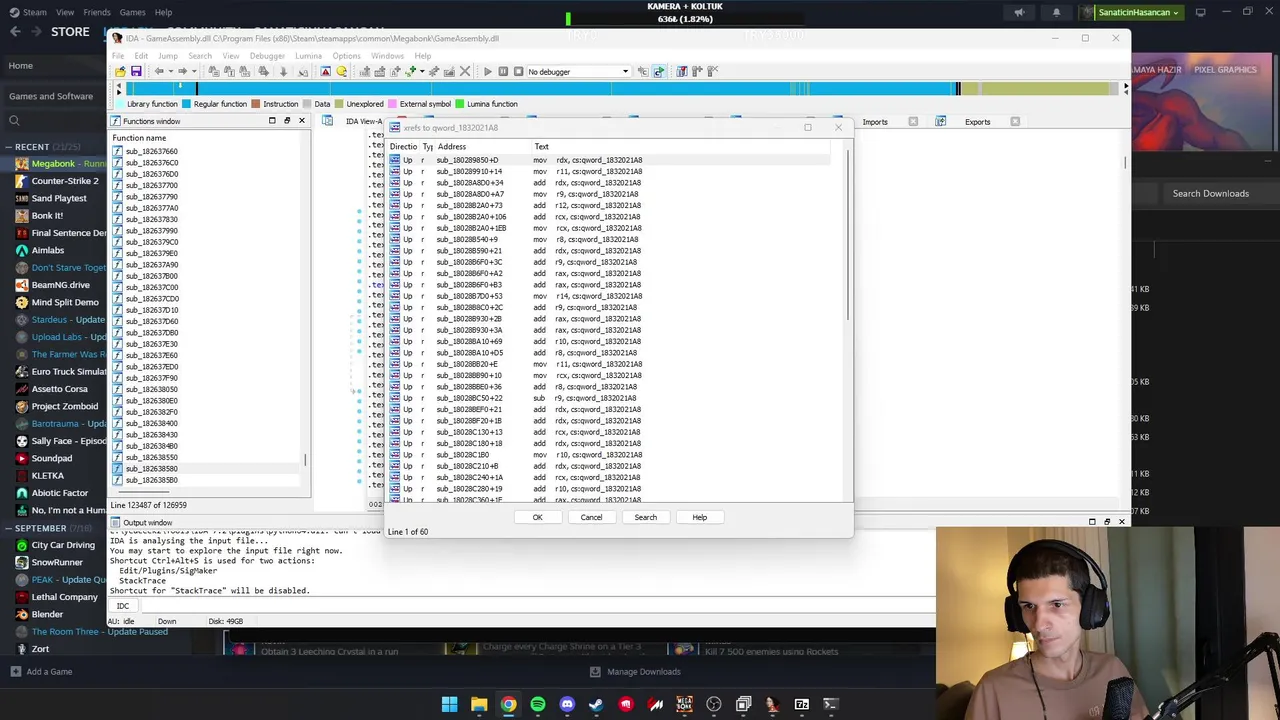Expand the back-history dropdown arrow
Screen dimensions: 1280x720
coord(170,71)
